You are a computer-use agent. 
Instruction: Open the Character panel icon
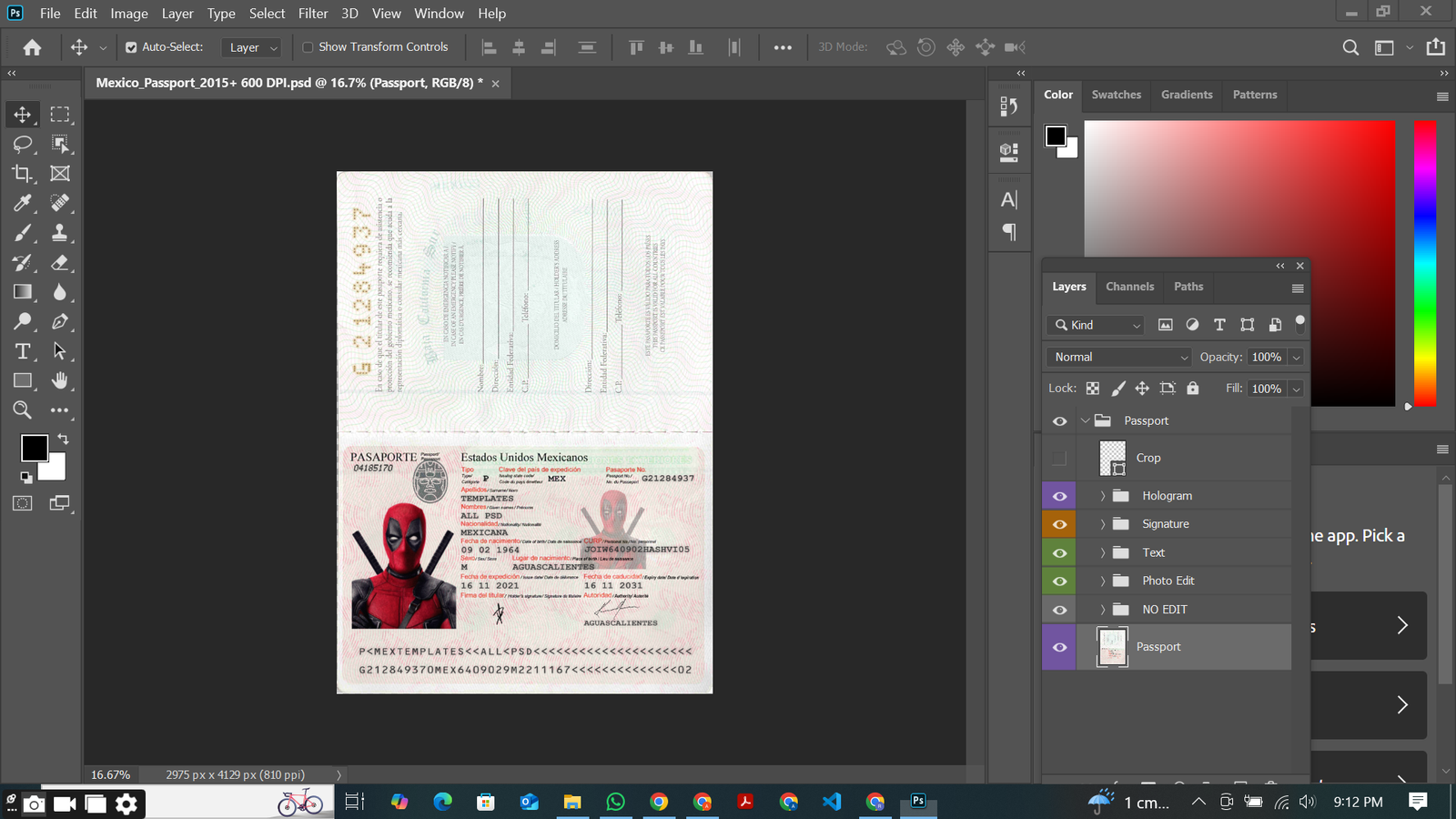[1009, 199]
